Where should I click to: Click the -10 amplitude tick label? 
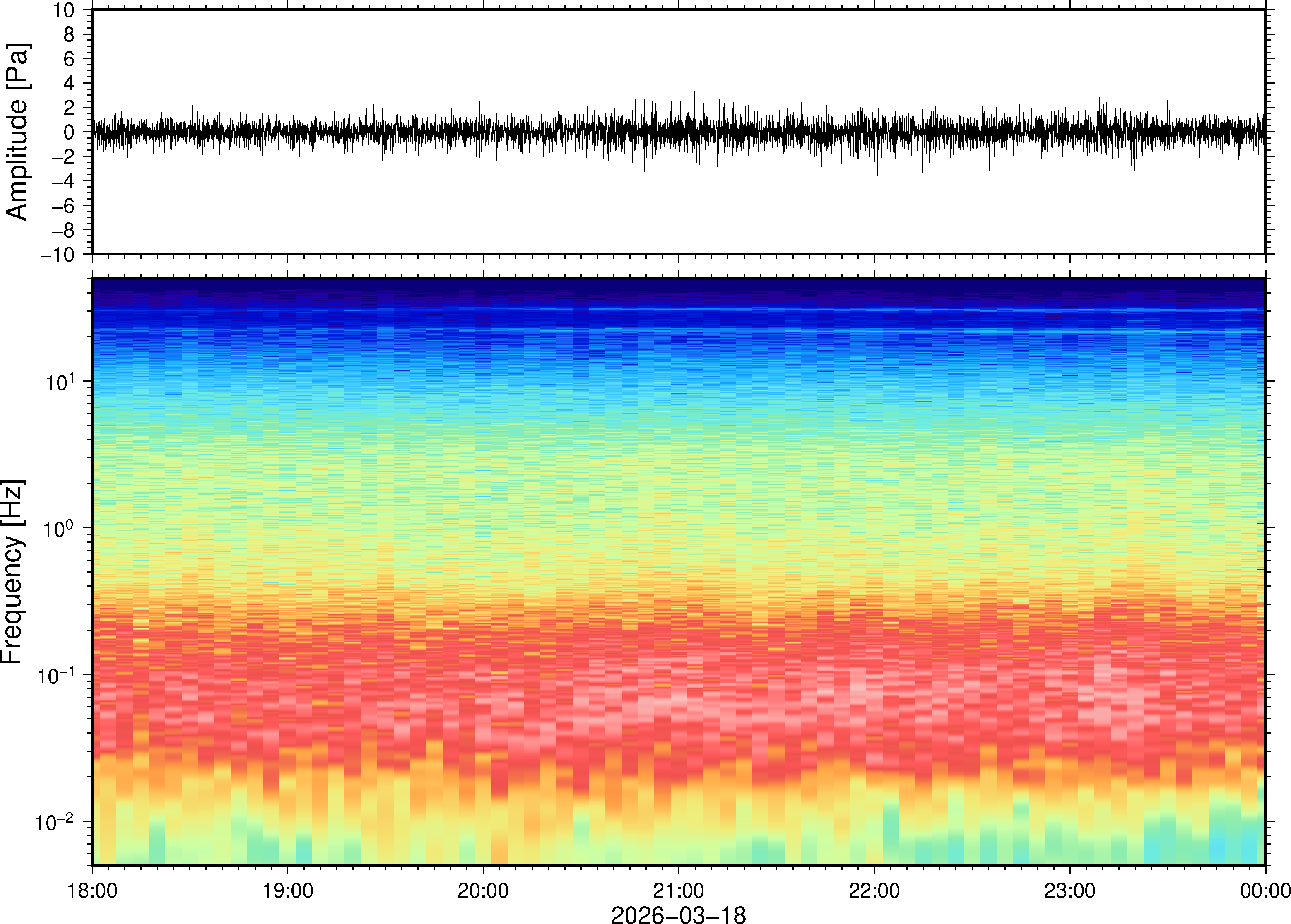[x=58, y=254]
